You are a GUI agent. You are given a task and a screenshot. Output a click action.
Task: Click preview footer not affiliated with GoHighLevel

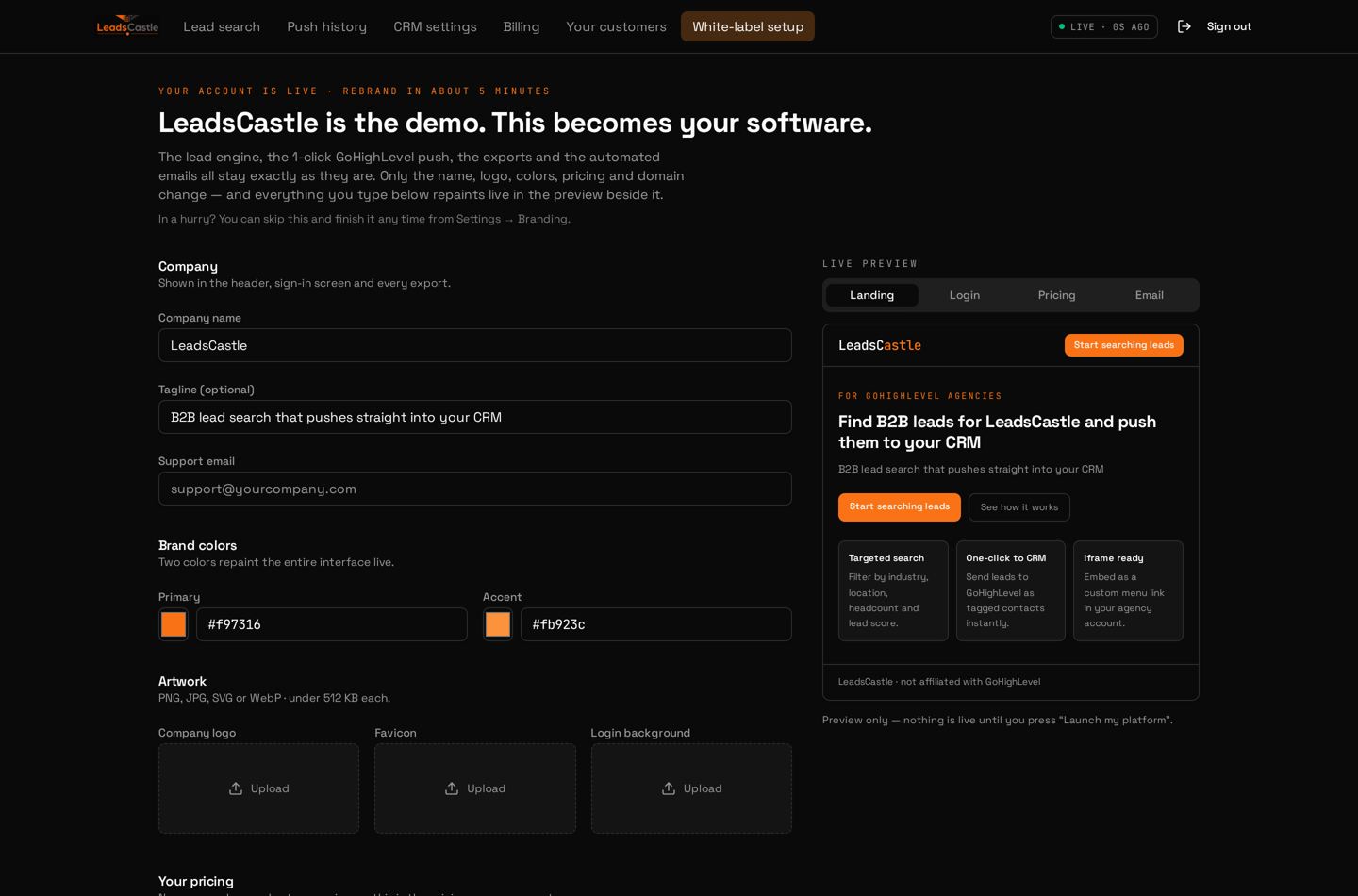(939, 682)
